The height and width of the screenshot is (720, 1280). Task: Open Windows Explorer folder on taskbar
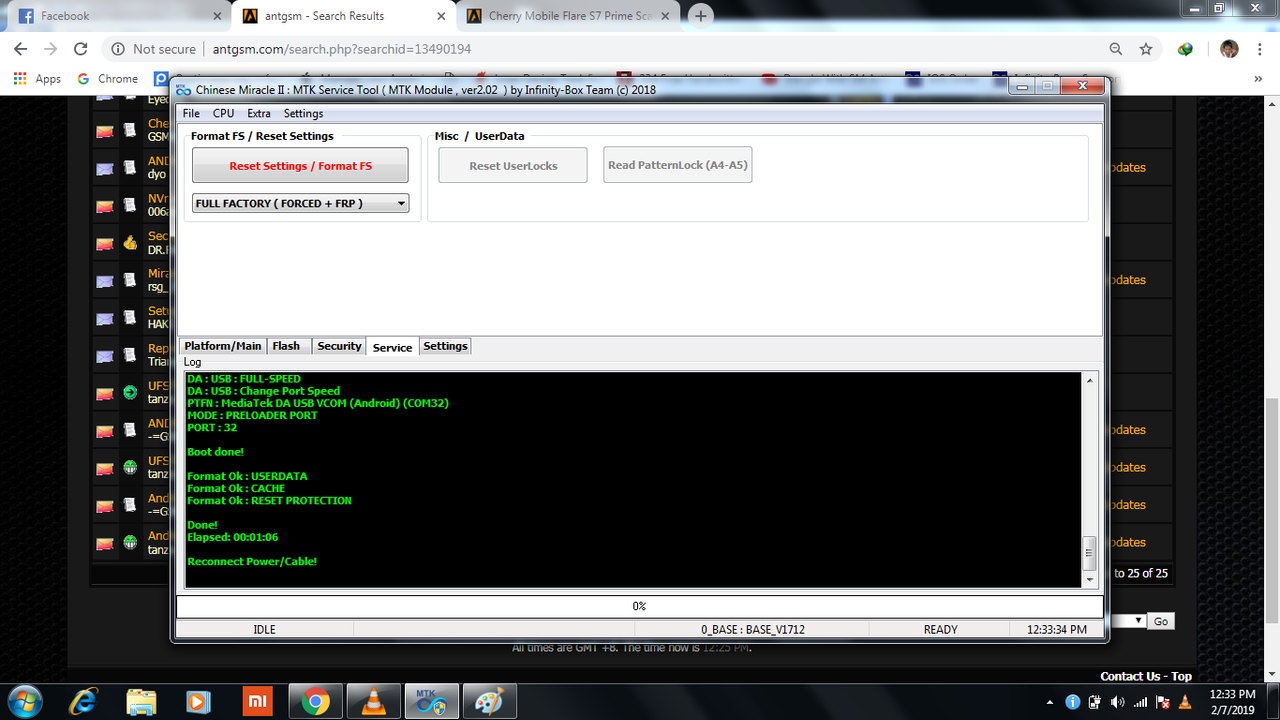(142, 702)
